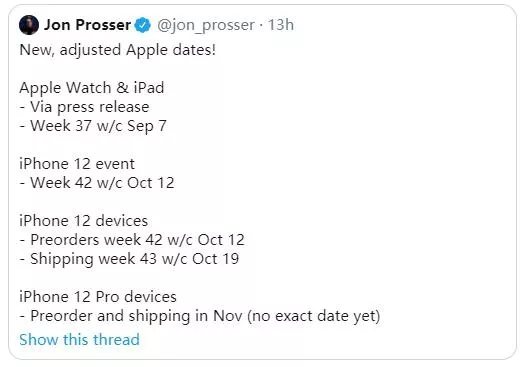Select the 'Preorders week 42 w/c Oct 12' line
The height and width of the screenshot is (367, 529).
(132, 240)
